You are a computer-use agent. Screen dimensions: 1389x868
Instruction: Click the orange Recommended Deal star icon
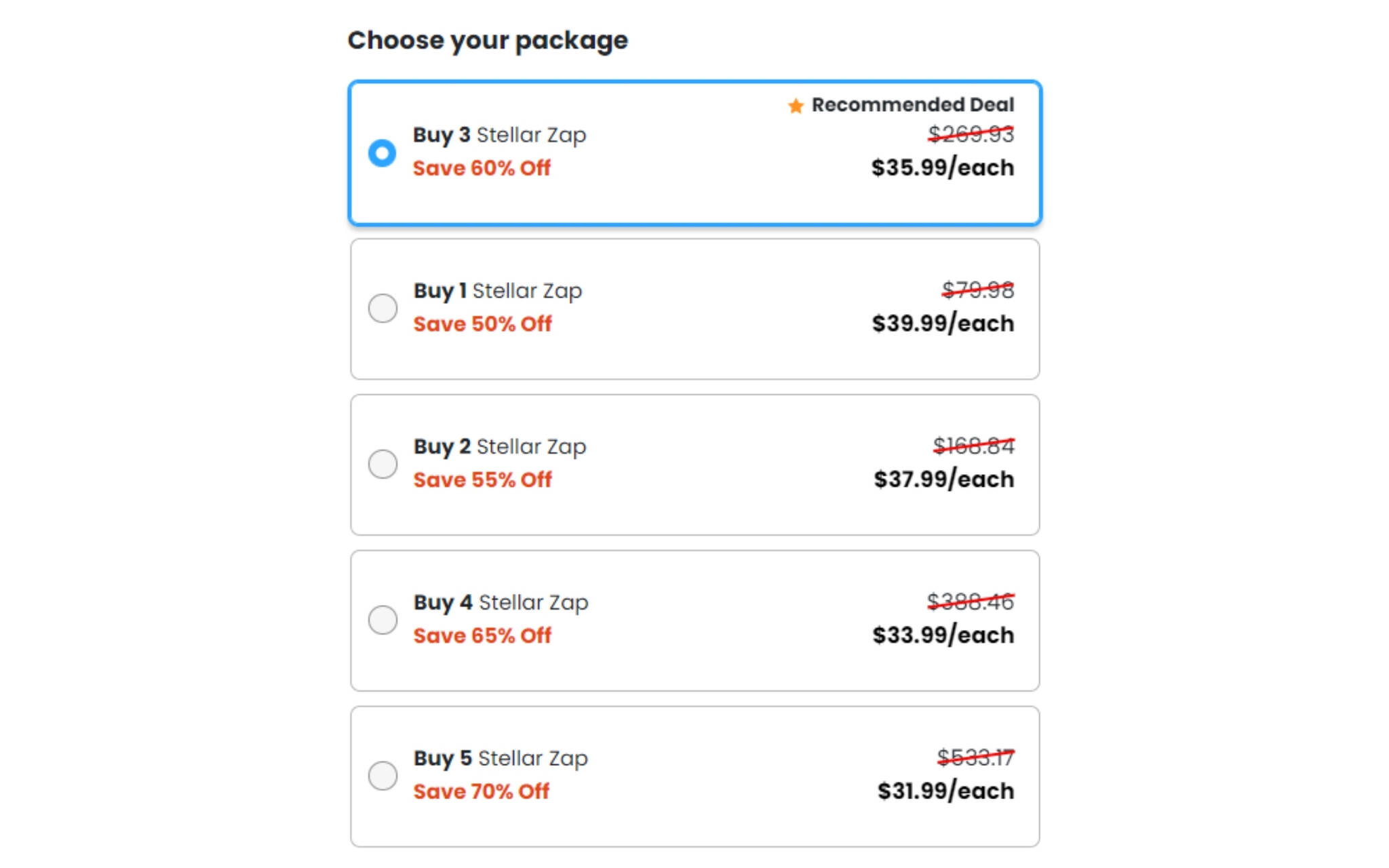[x=796, y=106]
